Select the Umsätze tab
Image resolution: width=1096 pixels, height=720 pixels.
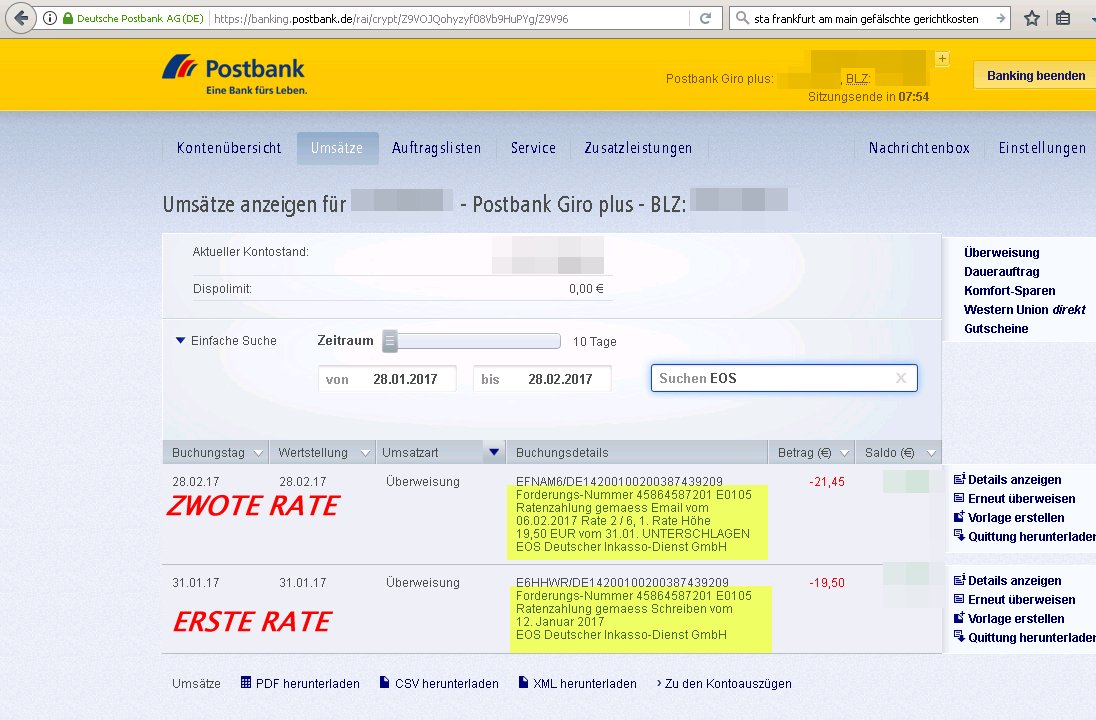(x=338, y=148)
